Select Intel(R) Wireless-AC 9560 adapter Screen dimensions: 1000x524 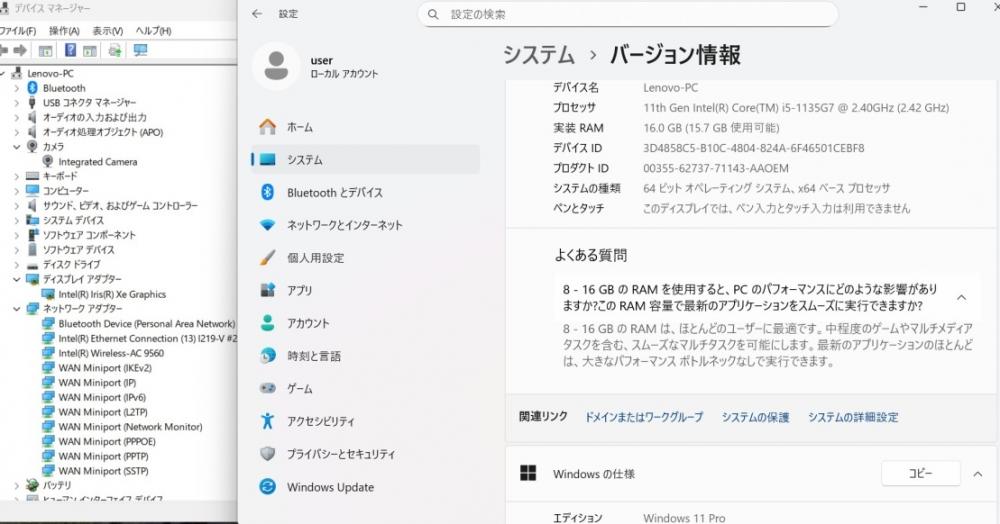pos(111,353)
